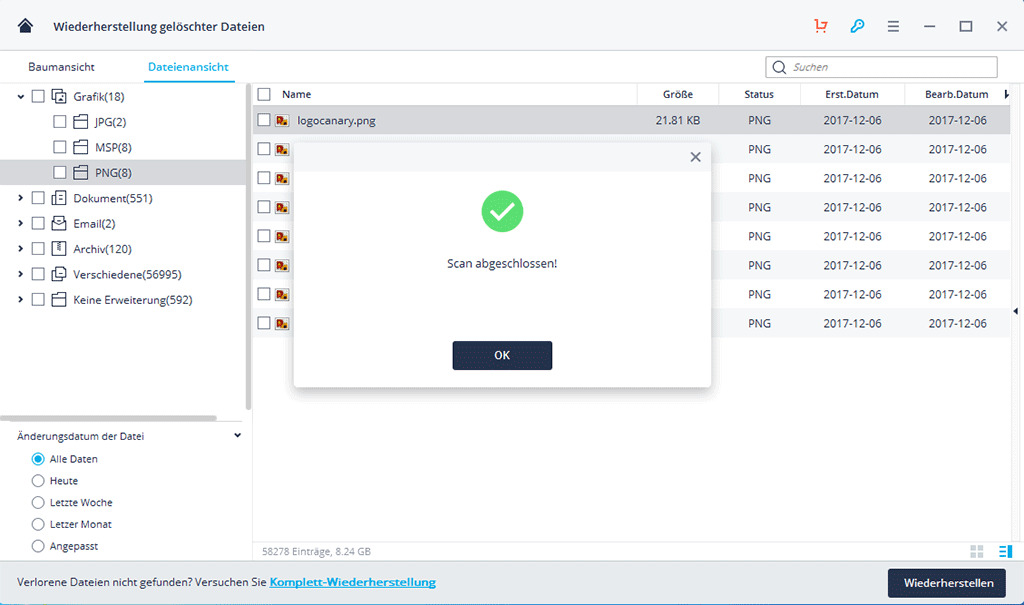Check the logocanary.png file checkbox
The height and width of the screenshot is (605, 1024).
tap(264, 121)
